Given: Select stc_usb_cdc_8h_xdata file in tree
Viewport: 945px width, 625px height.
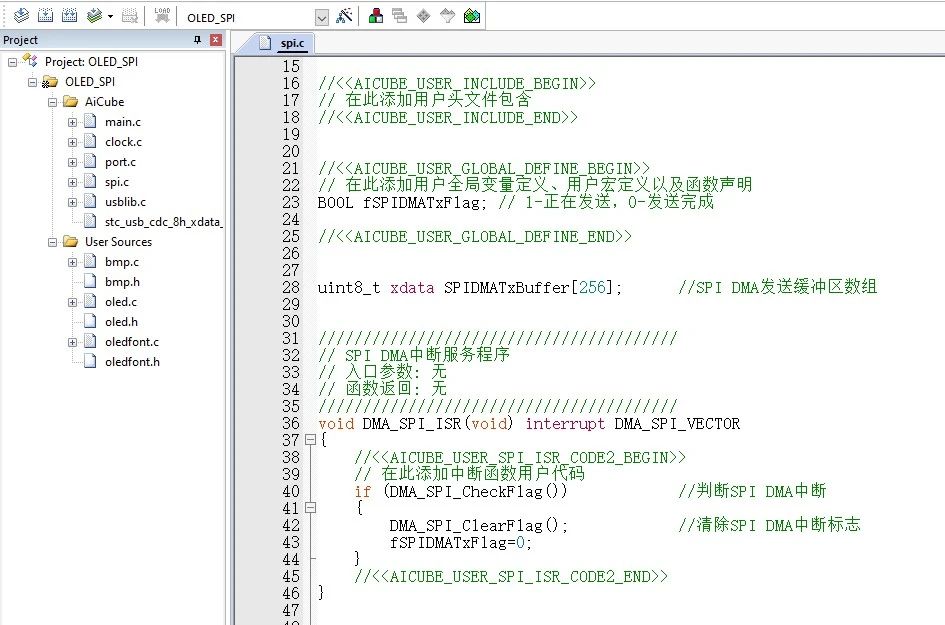Looking at the screenshot, I should pos(163,222).
